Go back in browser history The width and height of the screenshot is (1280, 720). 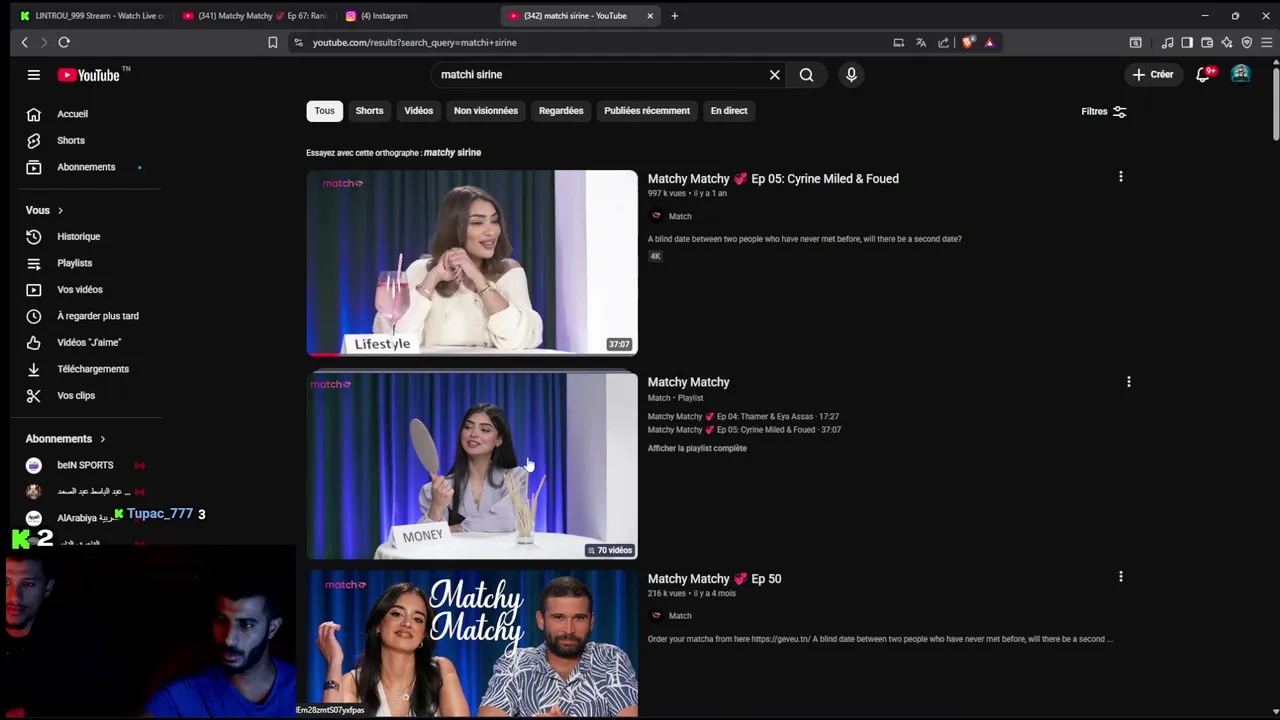click(x=25, y=43)
